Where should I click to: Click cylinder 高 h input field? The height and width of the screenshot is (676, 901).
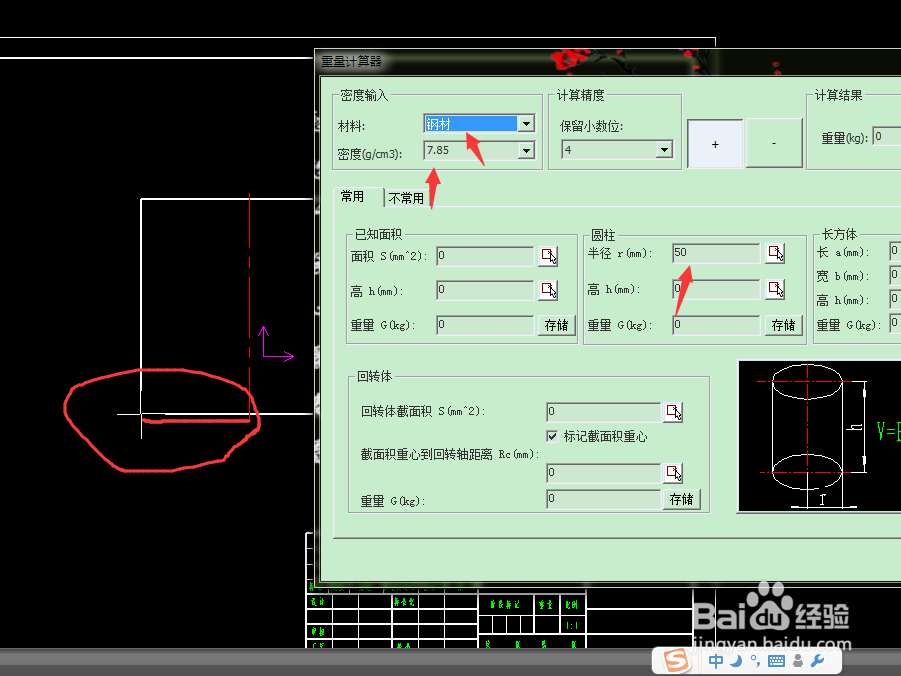tap(716, 289)
